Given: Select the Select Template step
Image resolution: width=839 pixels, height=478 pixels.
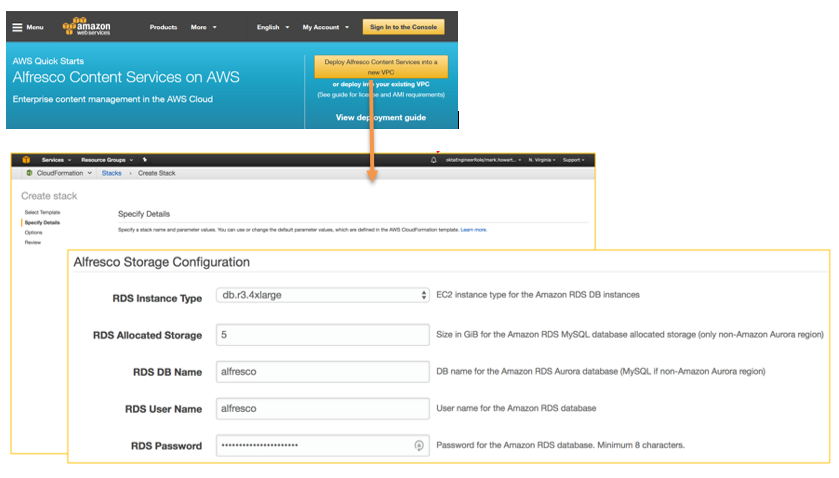Looking at the screenshot, I should [42, 213].
